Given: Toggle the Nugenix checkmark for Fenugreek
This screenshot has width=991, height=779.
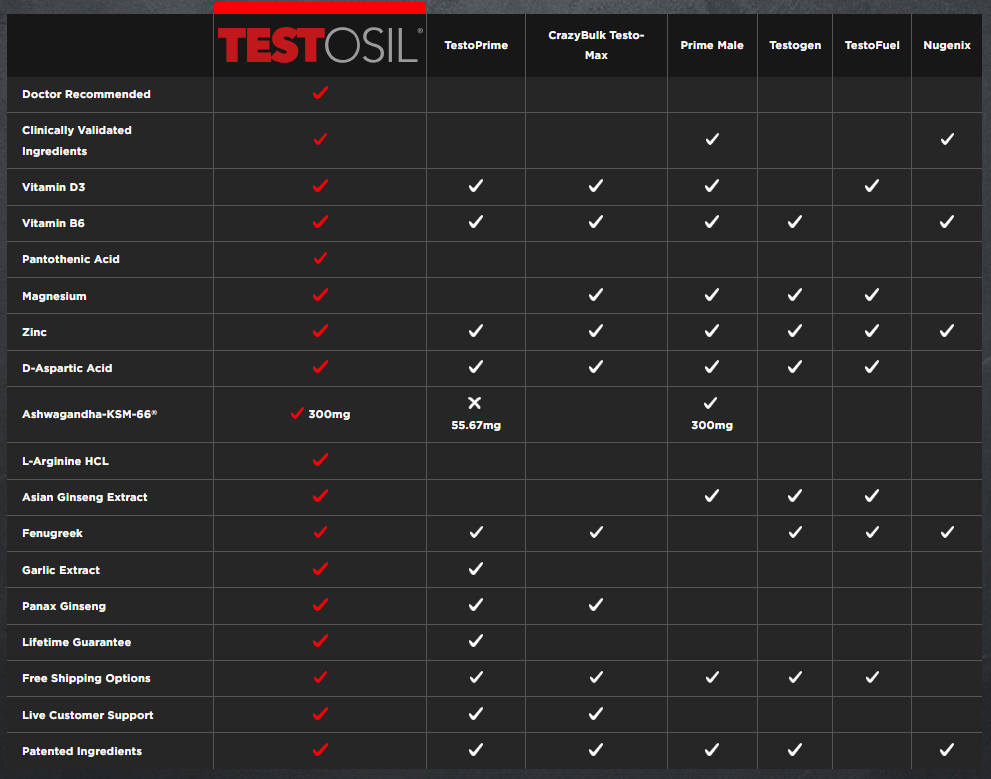Looking at the screenshot, I should (x=945, y=532).
